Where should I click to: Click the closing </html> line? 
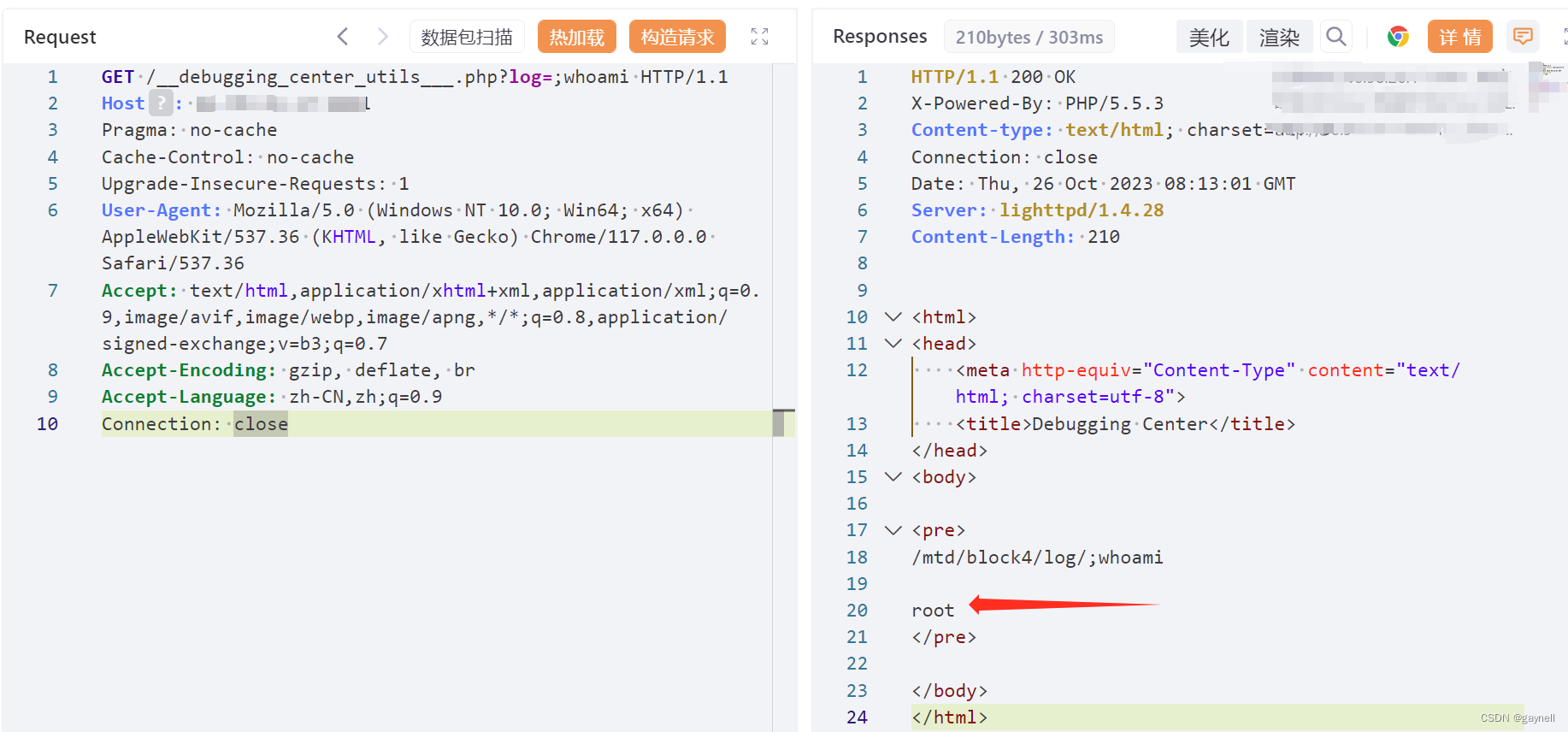[x=949, y=717]
